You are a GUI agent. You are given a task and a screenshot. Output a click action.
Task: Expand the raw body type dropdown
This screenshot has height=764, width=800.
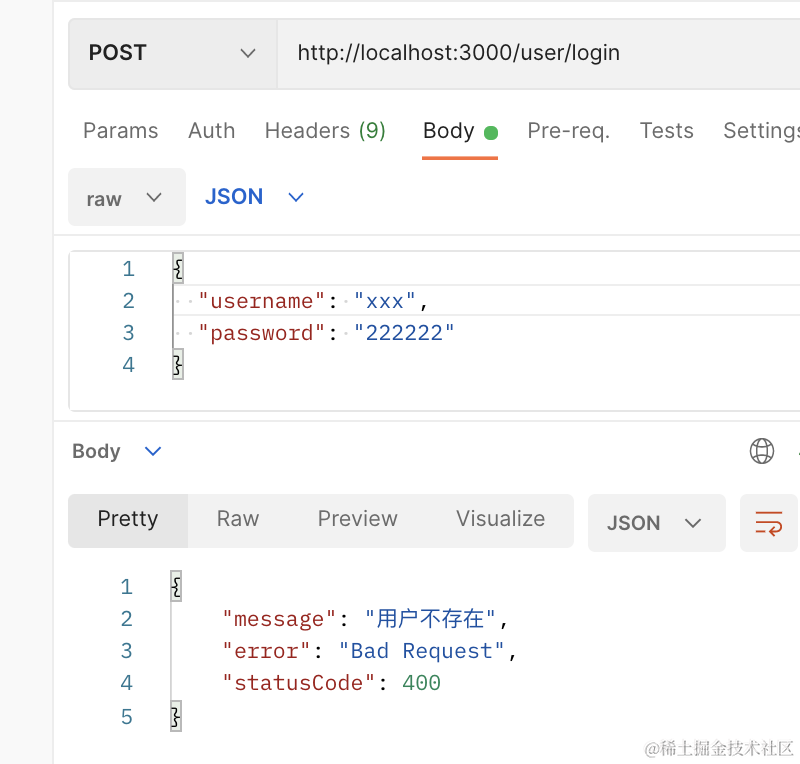[x=126, y=198]
